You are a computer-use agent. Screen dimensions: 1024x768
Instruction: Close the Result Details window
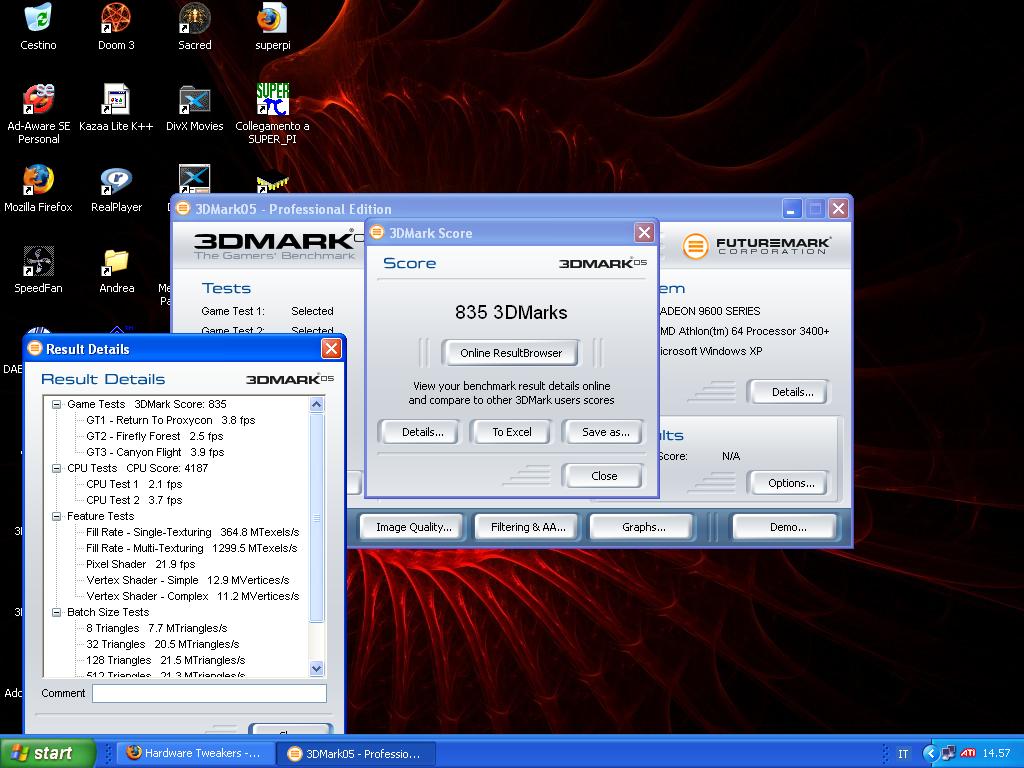point(331,349)
